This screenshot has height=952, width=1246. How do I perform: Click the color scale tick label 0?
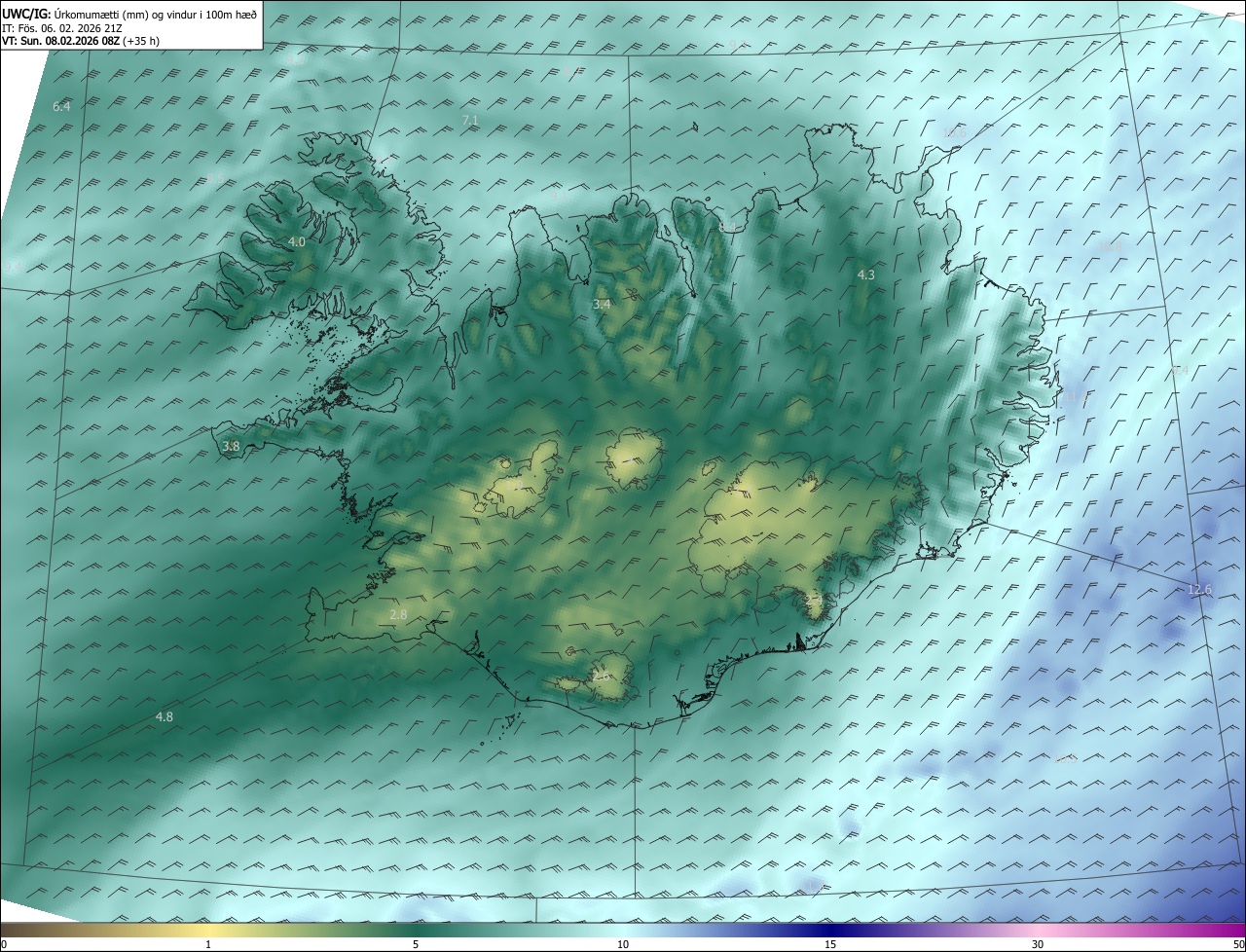pyautogui.click(x=4, y=945)
